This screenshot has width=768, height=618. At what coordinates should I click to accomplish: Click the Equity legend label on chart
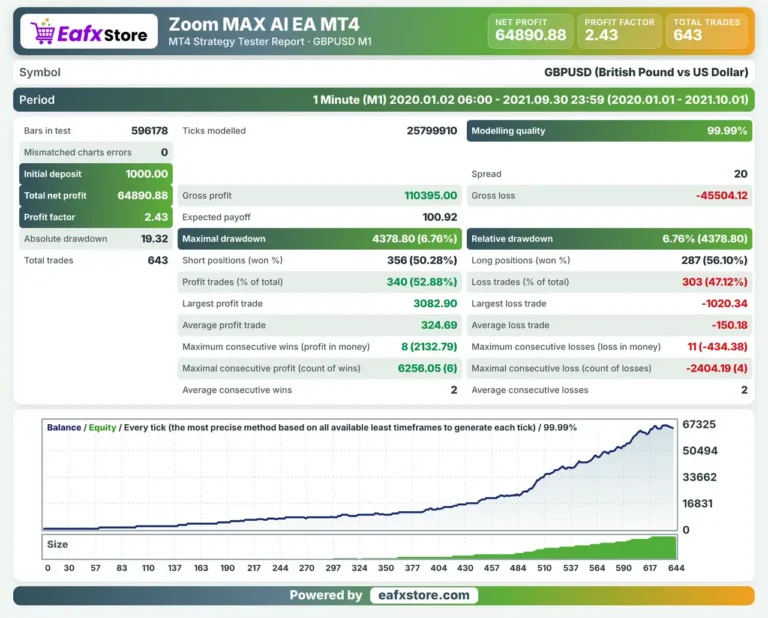(102, 427)
